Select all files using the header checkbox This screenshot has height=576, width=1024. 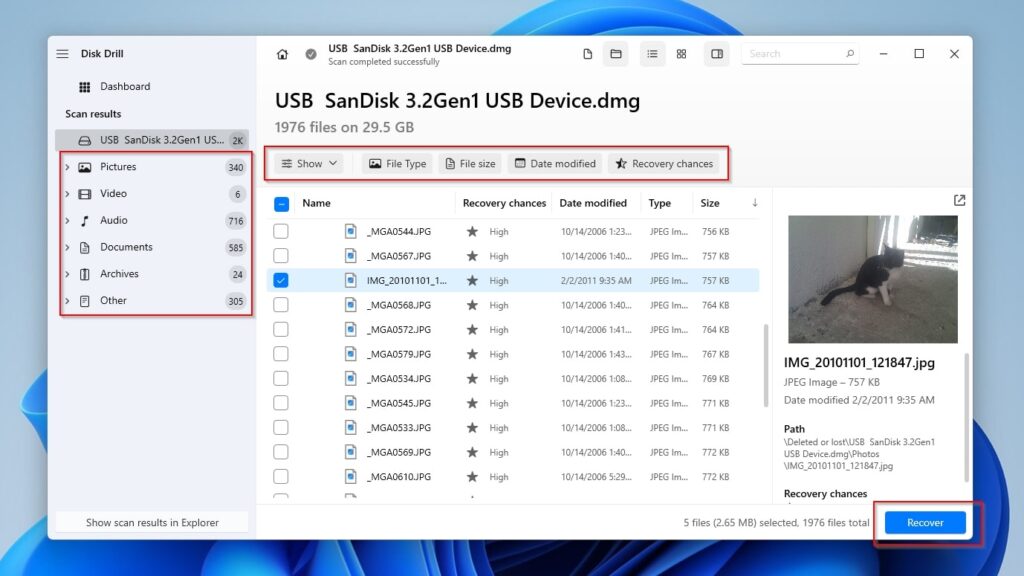(281, 203)
